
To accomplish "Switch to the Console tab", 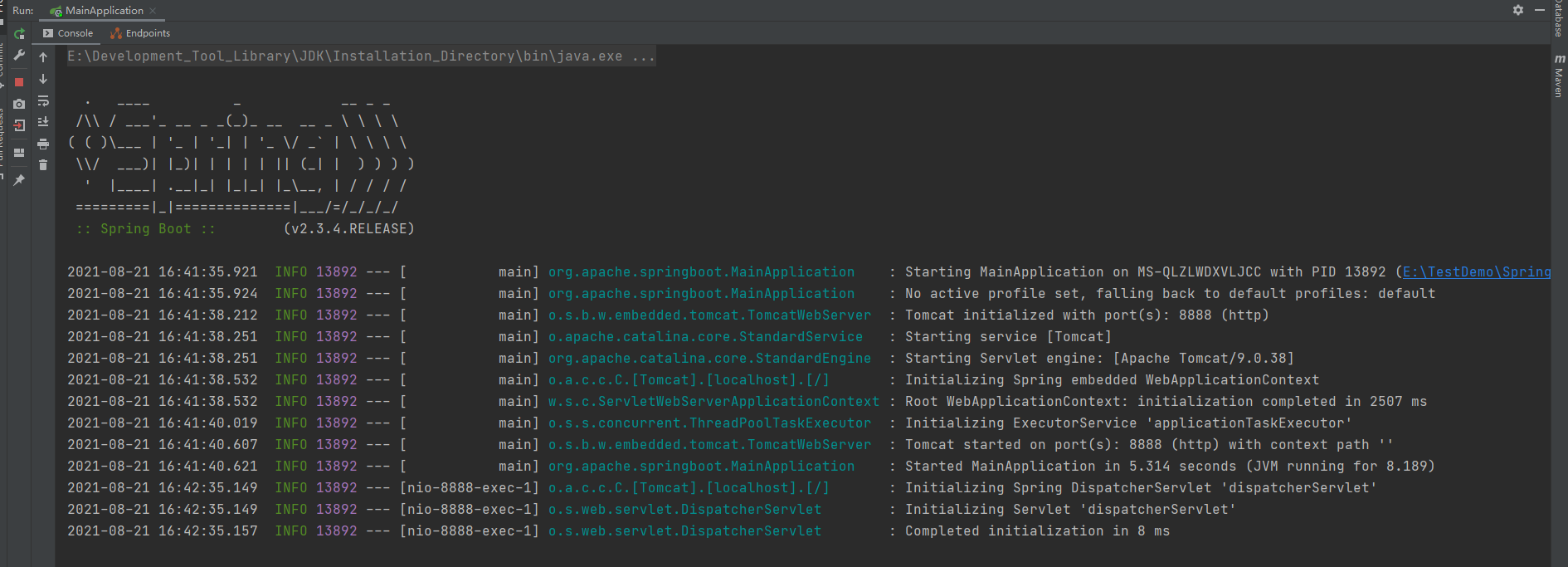I will click(x=68, y=33).
